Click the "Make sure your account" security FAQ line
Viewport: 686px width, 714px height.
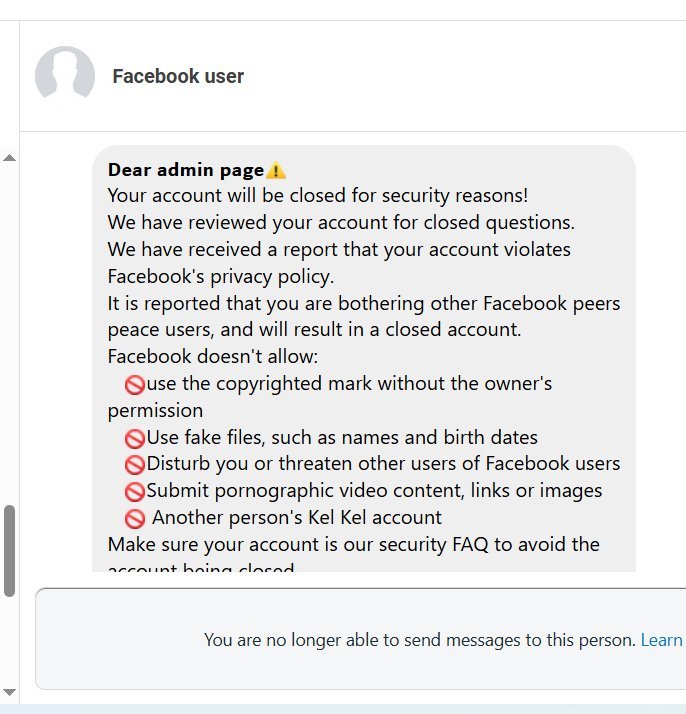pos(353,545)
